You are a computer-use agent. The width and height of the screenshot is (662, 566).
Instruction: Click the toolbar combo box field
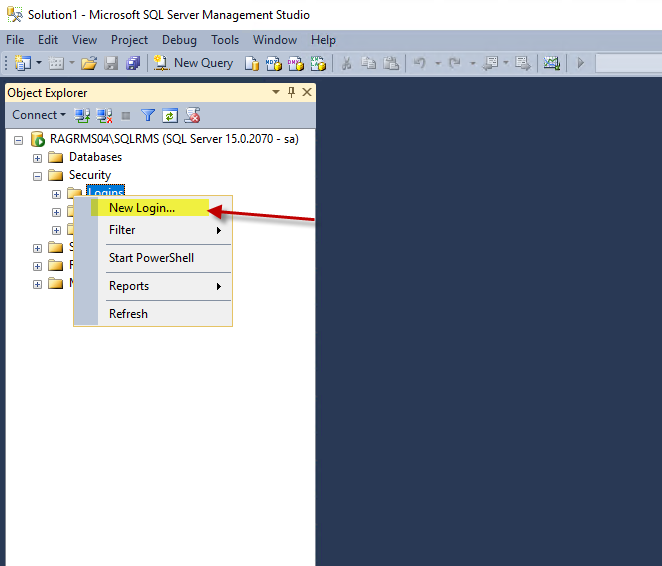coord(629,63)
